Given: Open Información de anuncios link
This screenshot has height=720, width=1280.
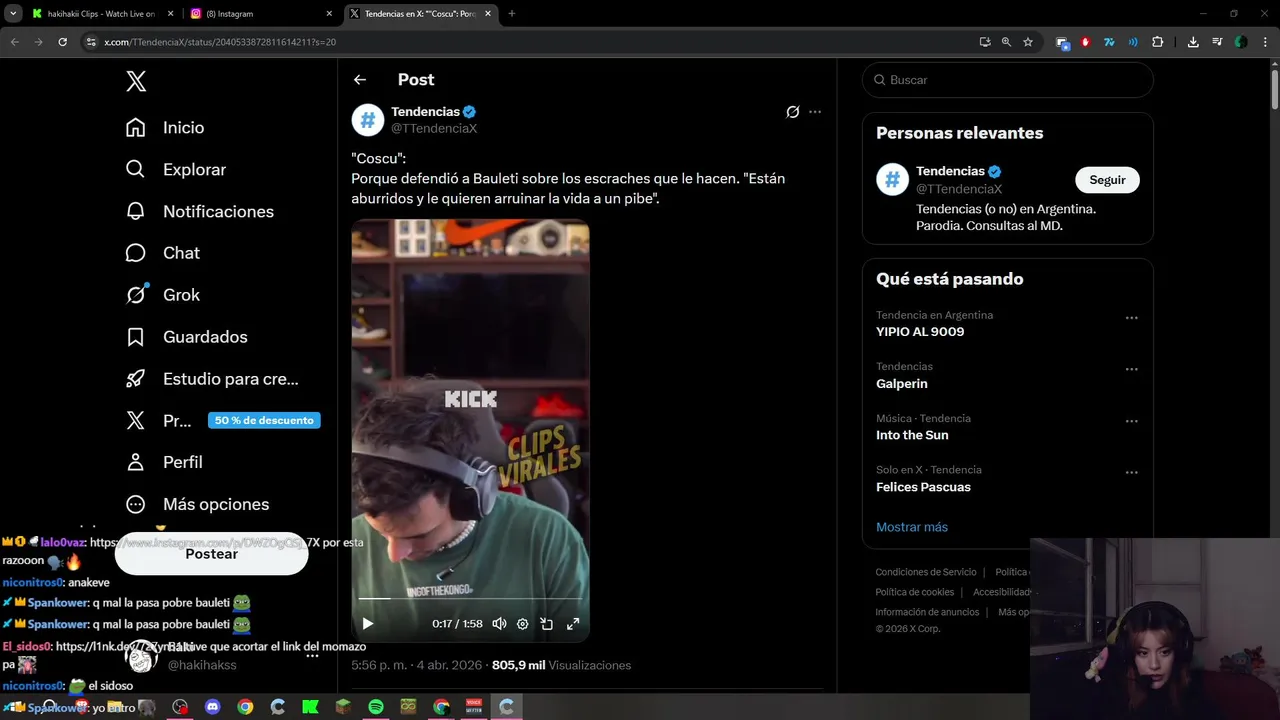Looking at the screenshot, I should click(927, 612).
